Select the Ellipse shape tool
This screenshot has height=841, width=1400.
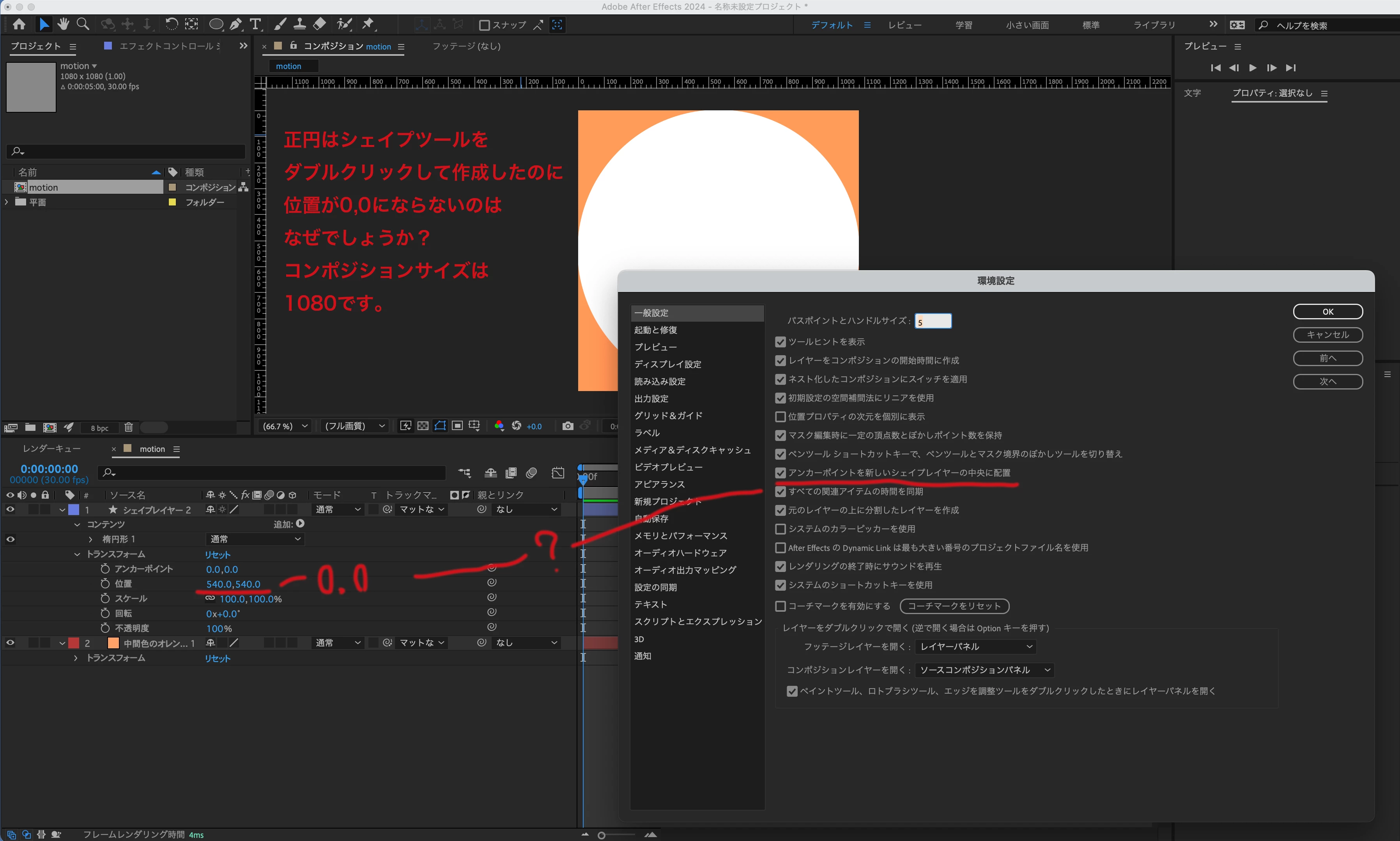click(x=216, y=25)
